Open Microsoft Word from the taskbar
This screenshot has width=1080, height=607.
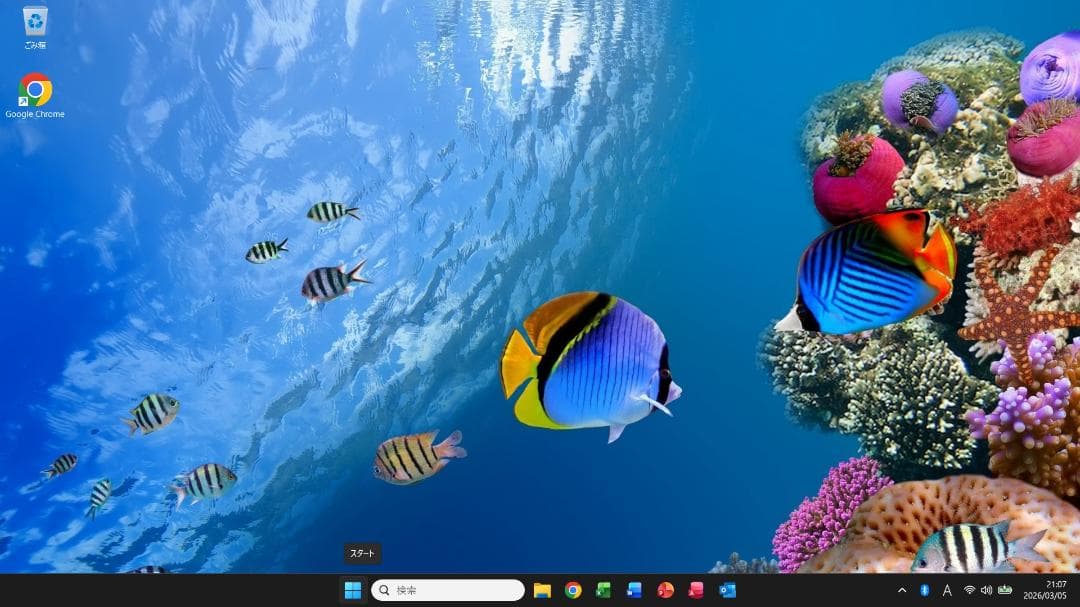click(634, 590)
